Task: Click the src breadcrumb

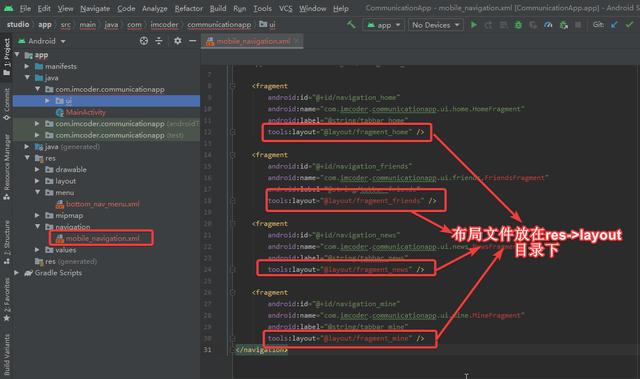Action: click(x=65, y=24)
